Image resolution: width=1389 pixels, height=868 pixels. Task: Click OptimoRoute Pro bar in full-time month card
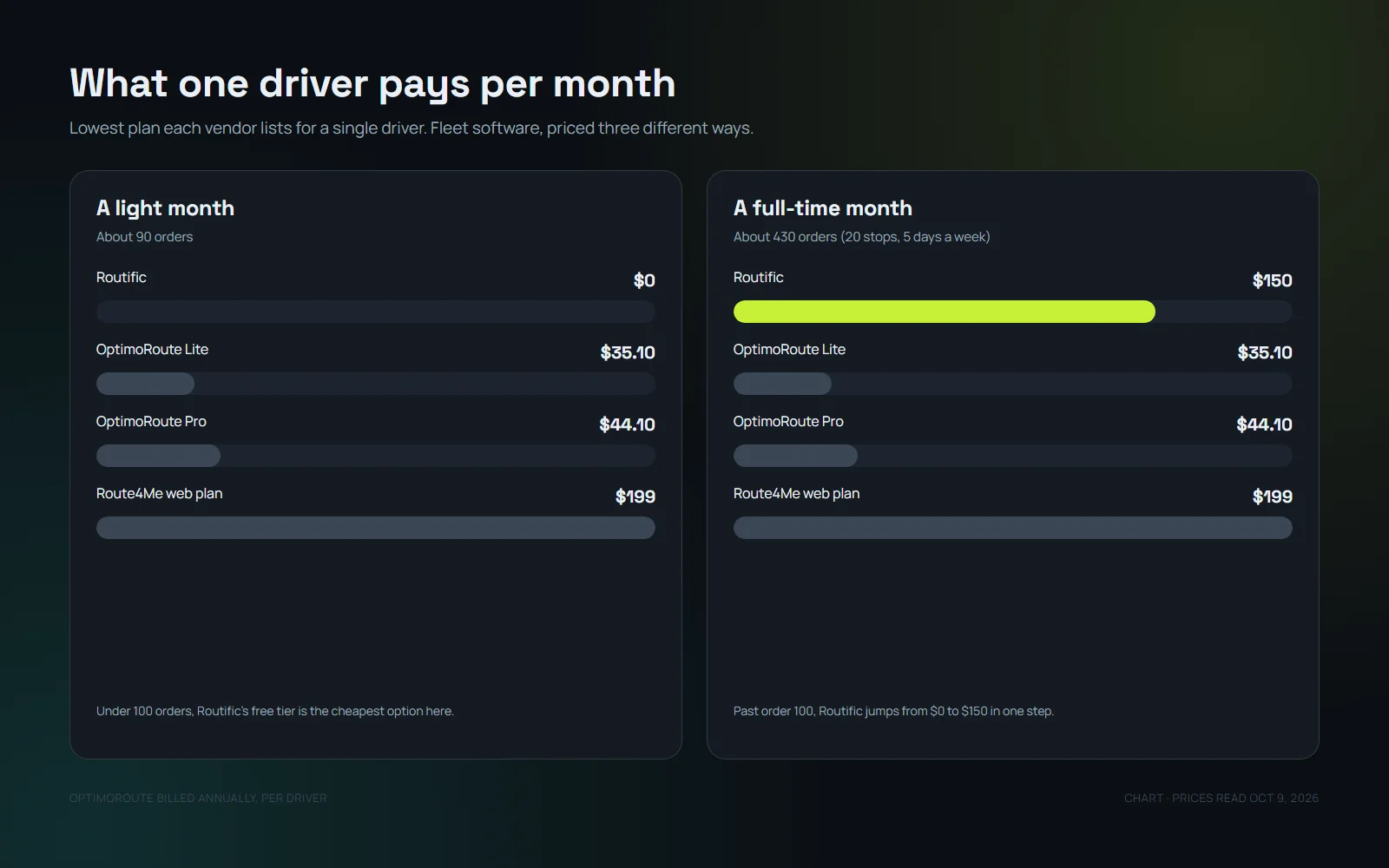tap(795, 456)
